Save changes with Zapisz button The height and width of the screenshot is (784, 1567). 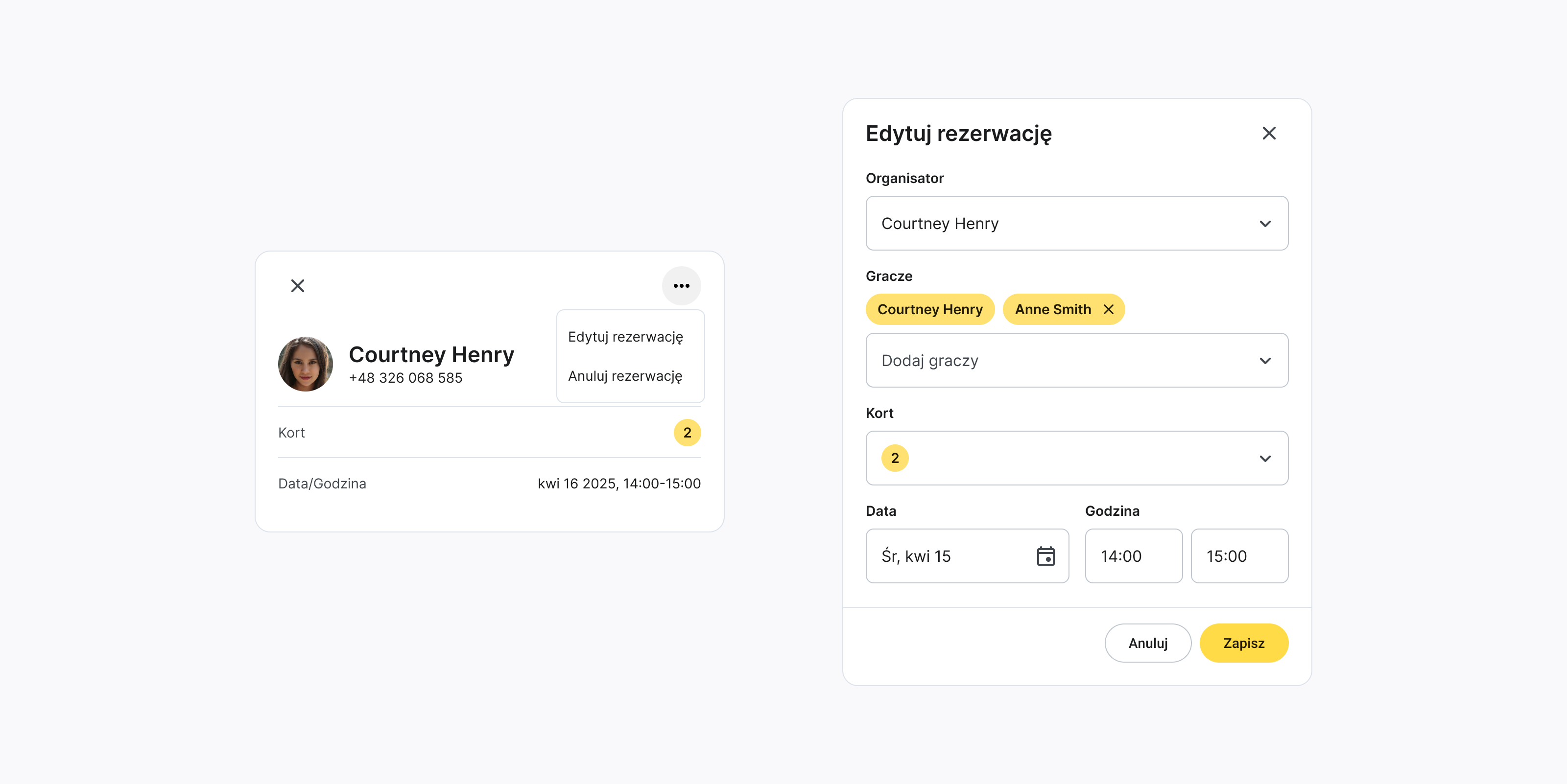pos(1243,643)
